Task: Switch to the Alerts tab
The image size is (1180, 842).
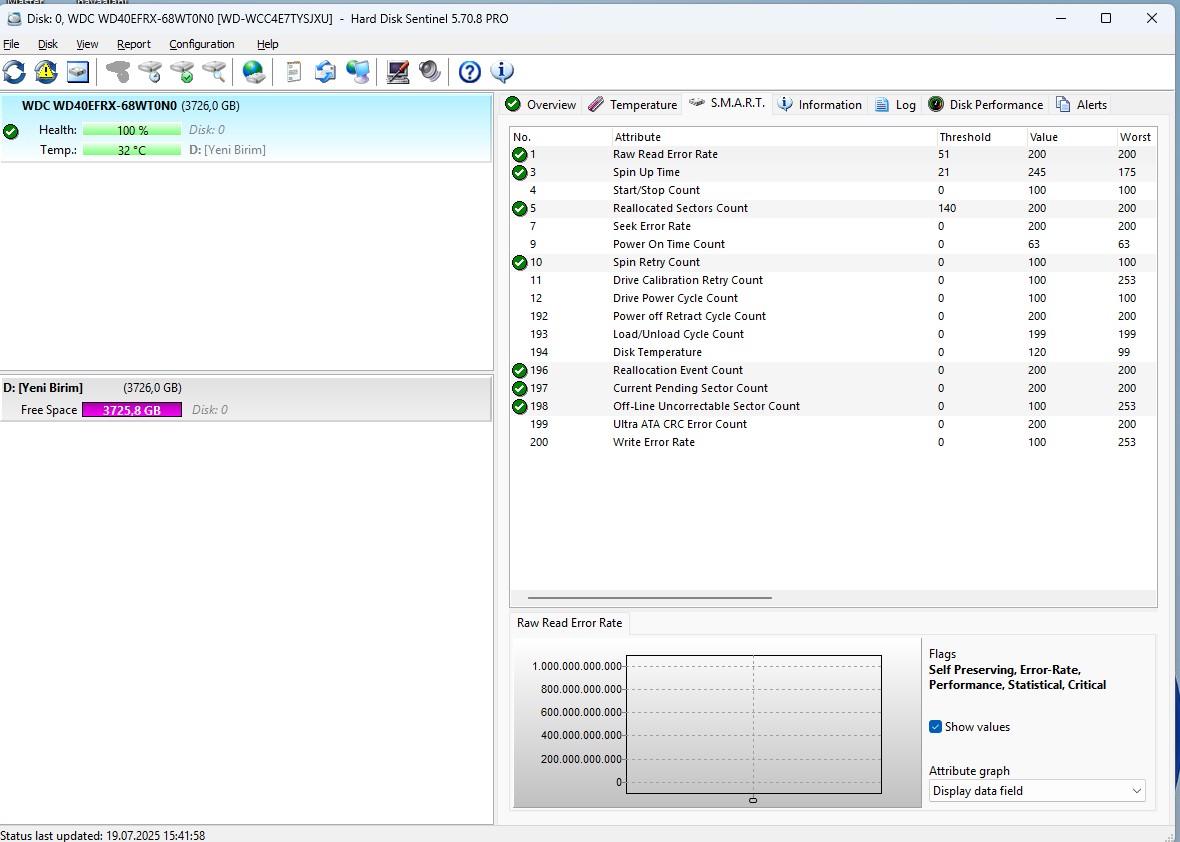Action: point(1081,105)
